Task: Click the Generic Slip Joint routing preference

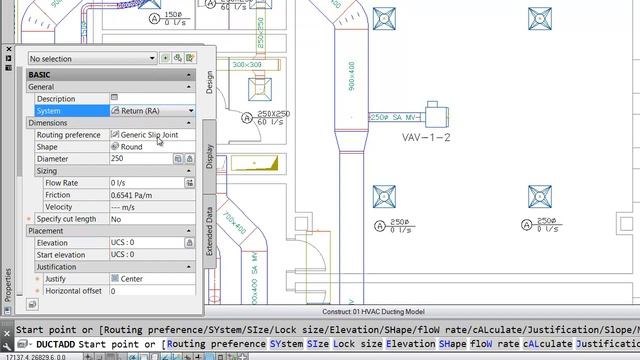Action: [152, 135]
